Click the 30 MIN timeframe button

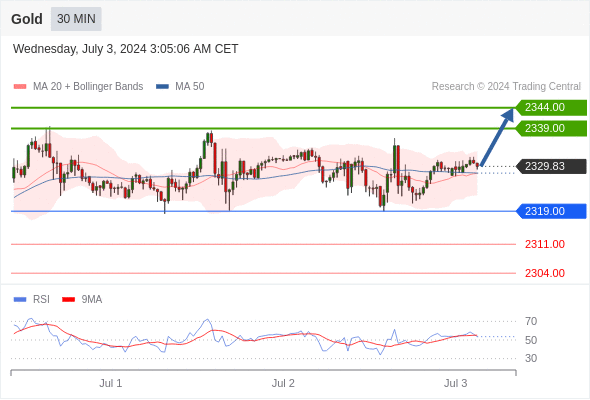pos(76,19)
